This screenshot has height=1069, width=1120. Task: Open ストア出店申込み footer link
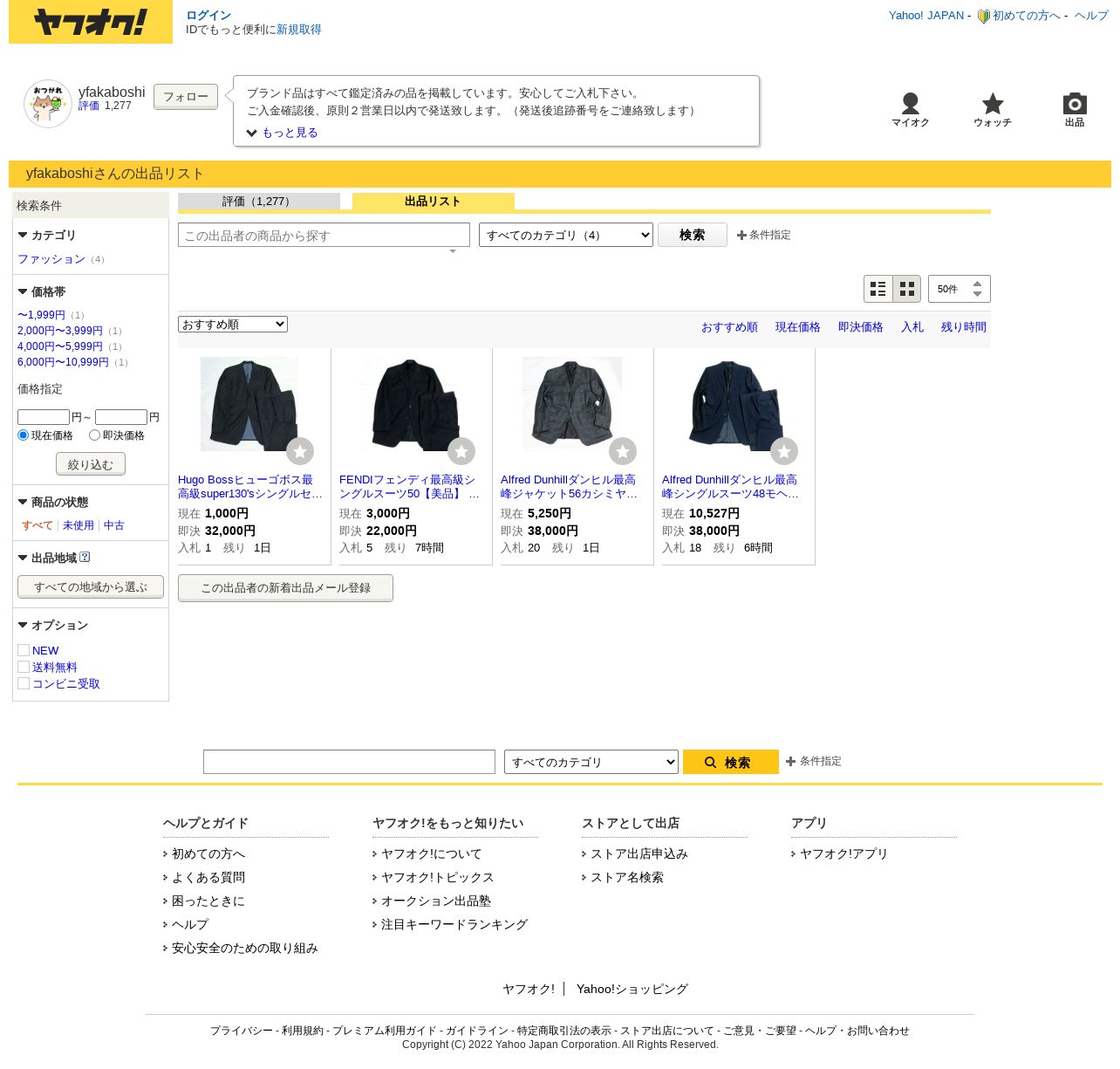[639, 853]
